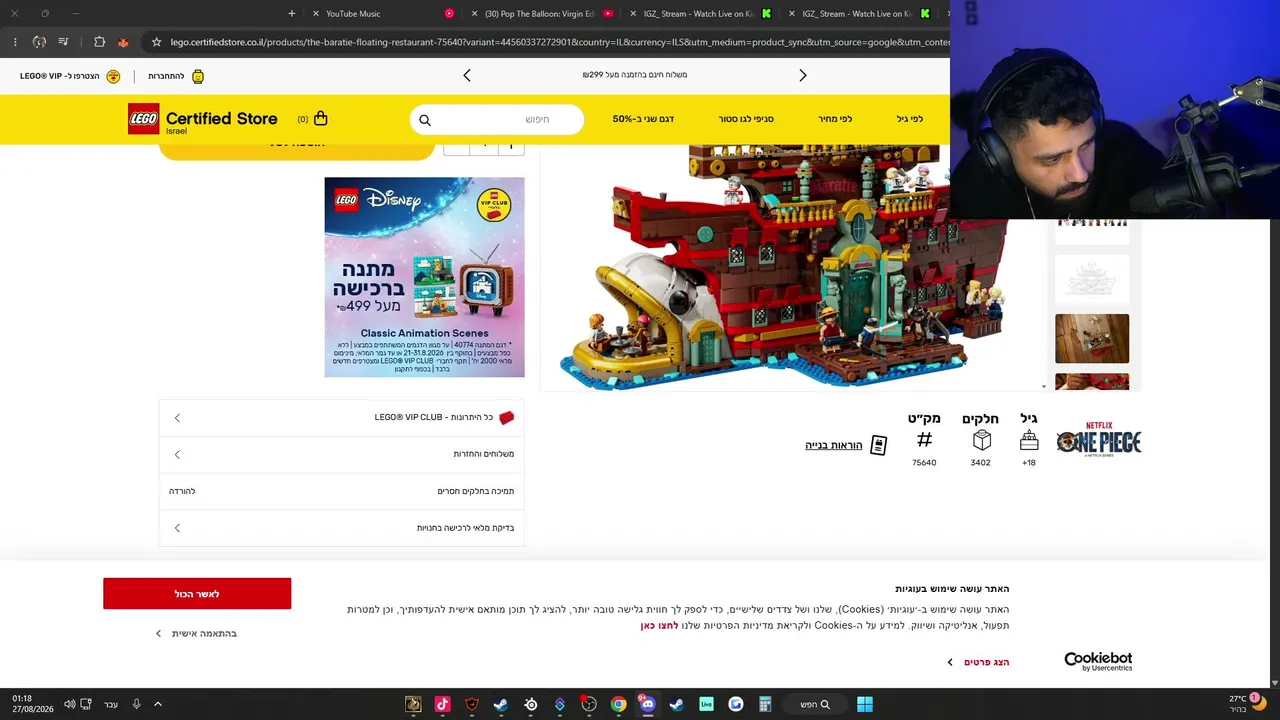The width and height of the screenshot is (1280, 720).
Task: Expand the in-store stock check row
Action: 341,528
